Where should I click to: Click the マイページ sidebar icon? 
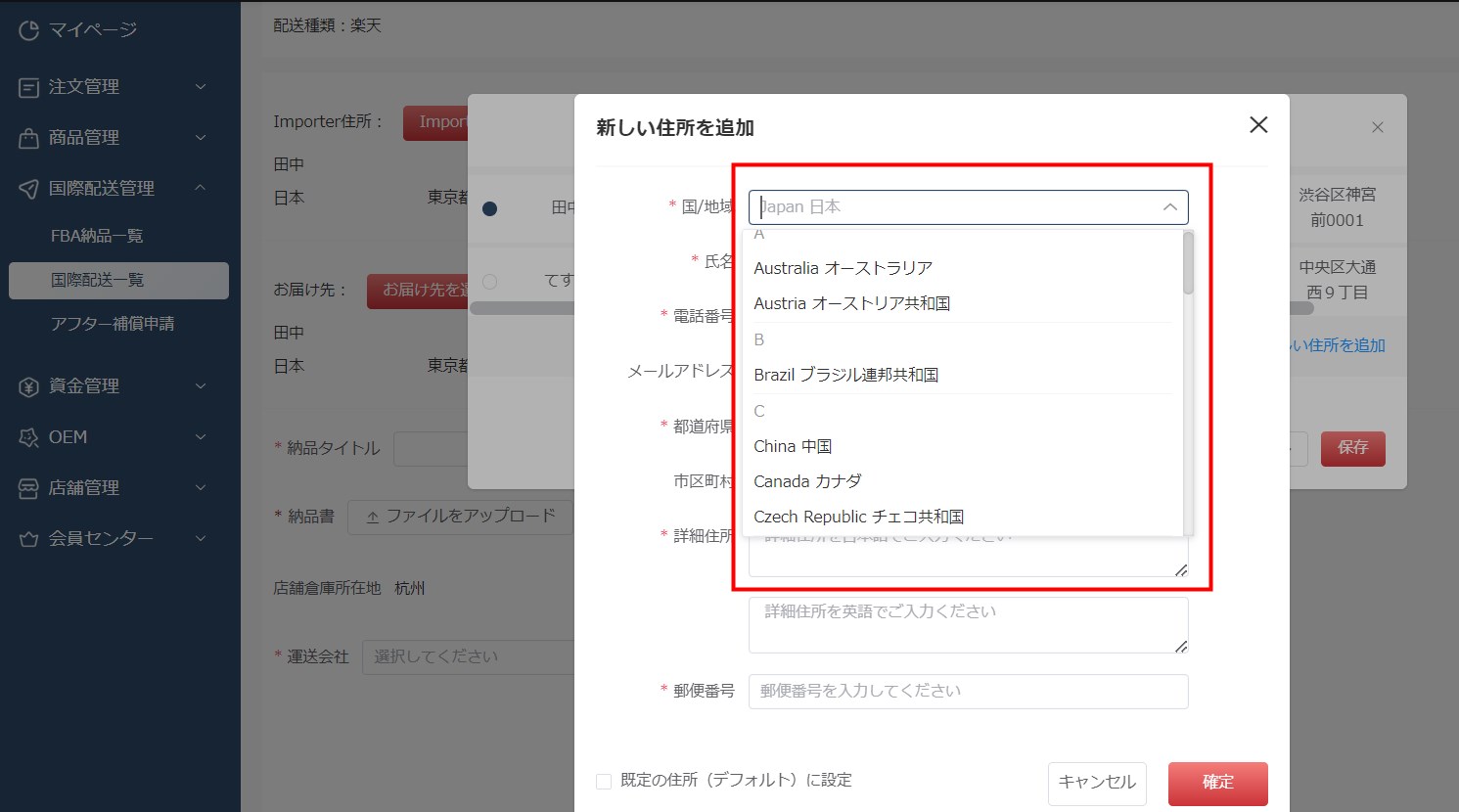28,30
